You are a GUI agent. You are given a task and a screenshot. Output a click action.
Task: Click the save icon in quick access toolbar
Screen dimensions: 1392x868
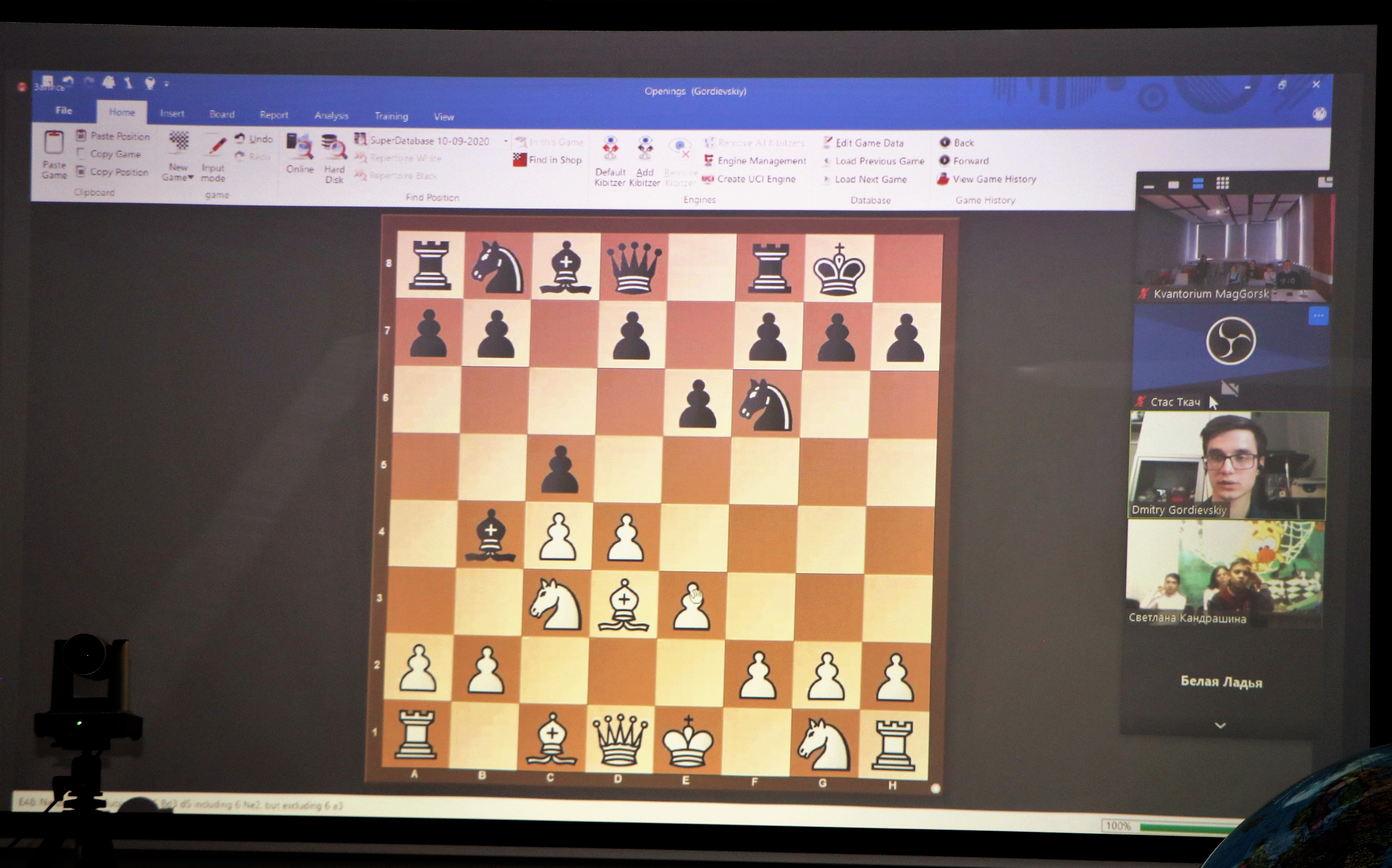(x=48, y=81)
